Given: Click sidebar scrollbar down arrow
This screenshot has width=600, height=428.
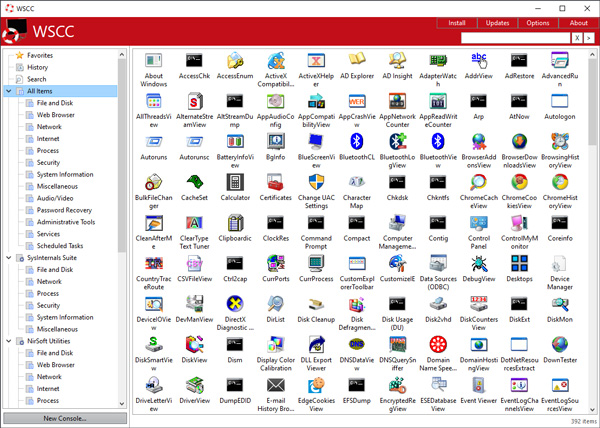Looking at the screenshot, I should tap(122, 404).
